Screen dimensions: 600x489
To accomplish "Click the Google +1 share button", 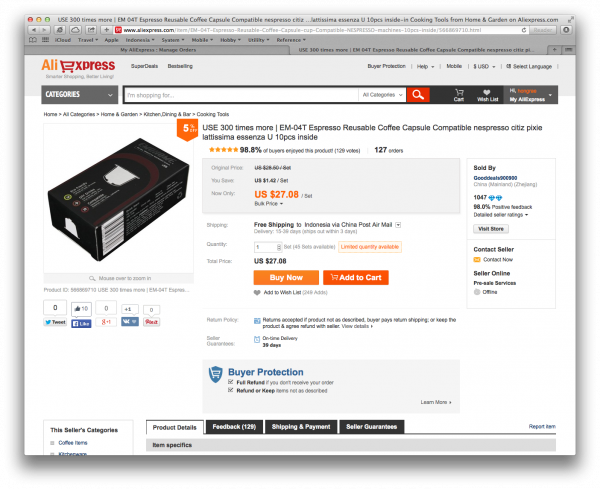I will click(106, 322).
